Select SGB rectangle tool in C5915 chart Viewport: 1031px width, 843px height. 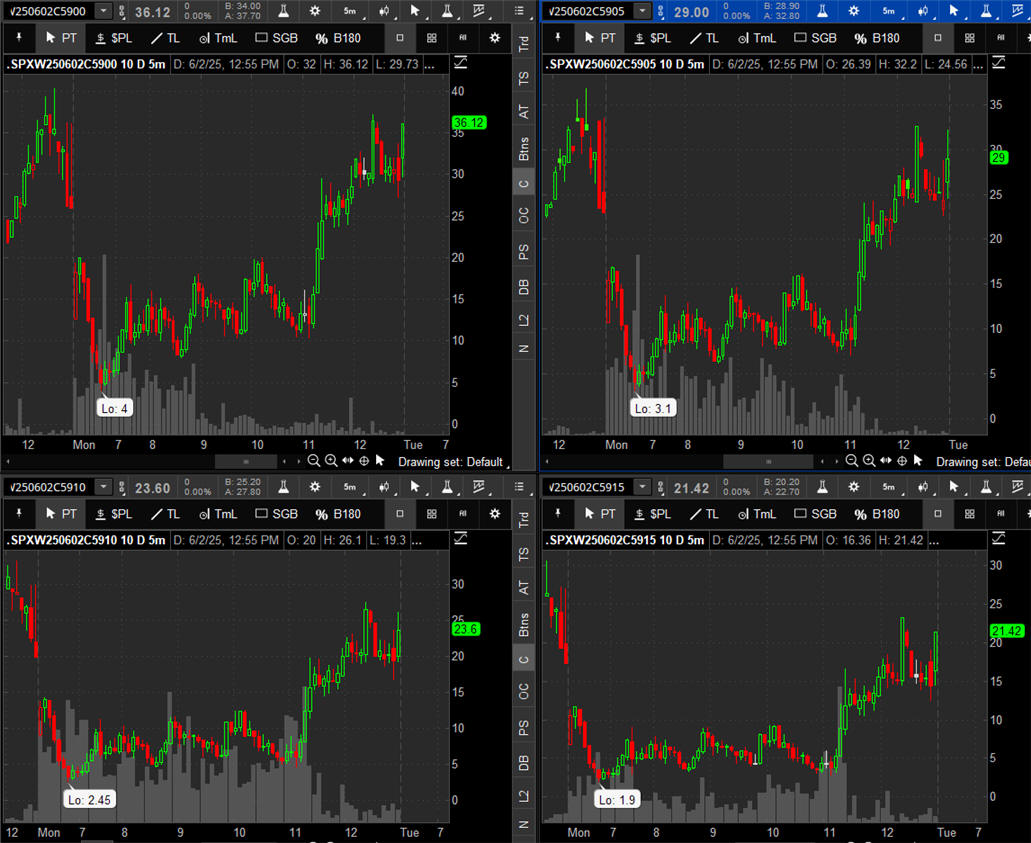[x=815, y=514]
